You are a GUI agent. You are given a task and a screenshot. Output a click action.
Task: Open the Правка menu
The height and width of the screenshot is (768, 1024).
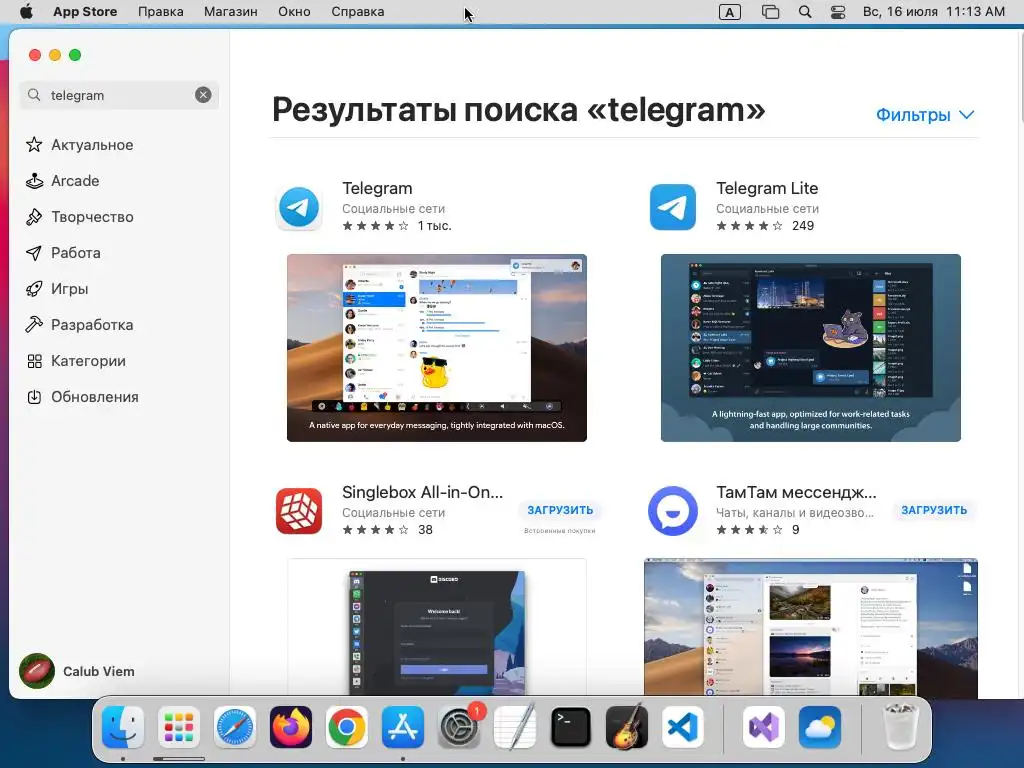coord(161,12)
